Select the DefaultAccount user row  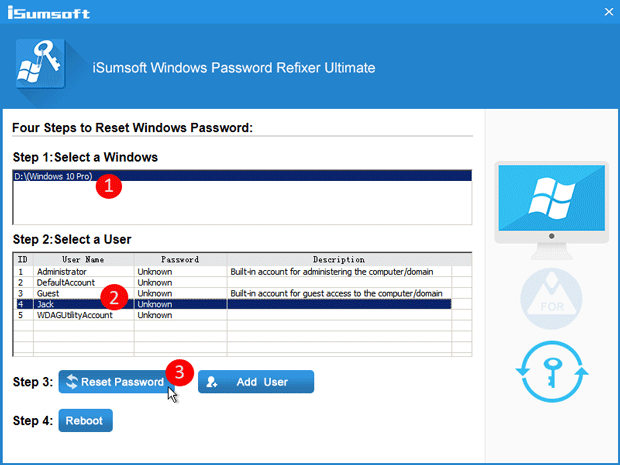[x=233, y=282]
